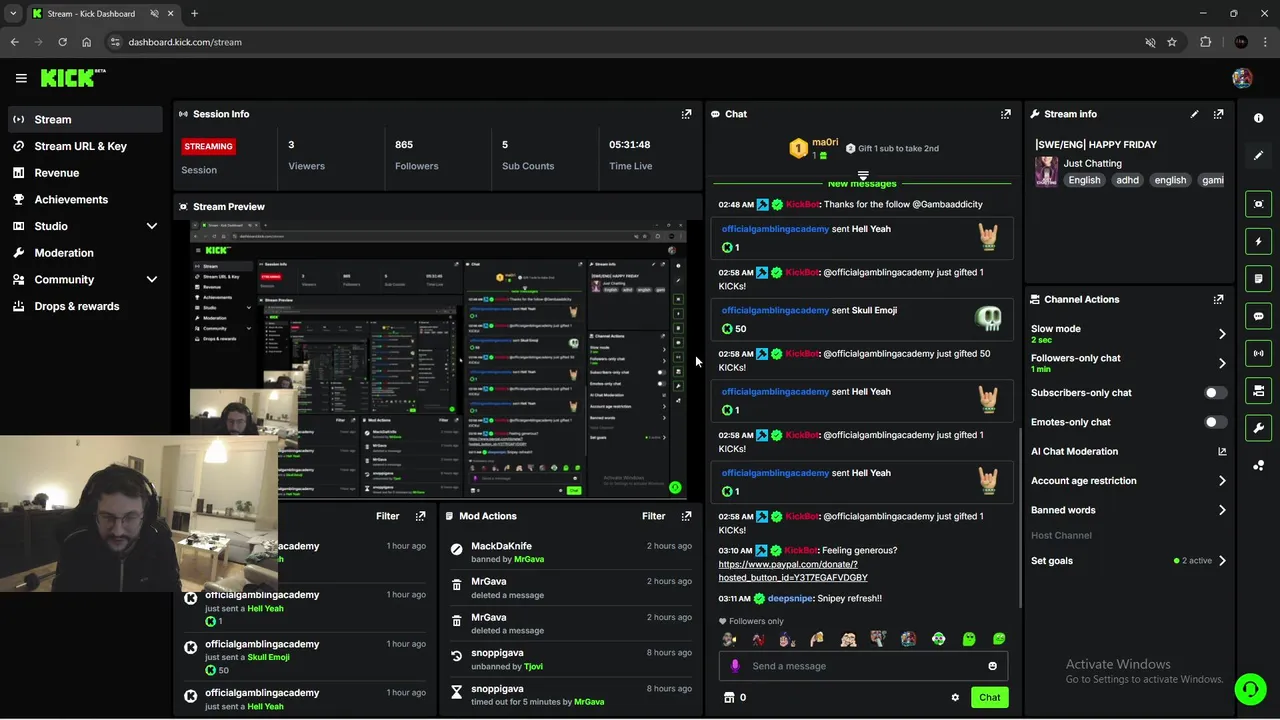Focus the Send a message field
This screenshot has height=720, width=1280.
tap(863, 666)
